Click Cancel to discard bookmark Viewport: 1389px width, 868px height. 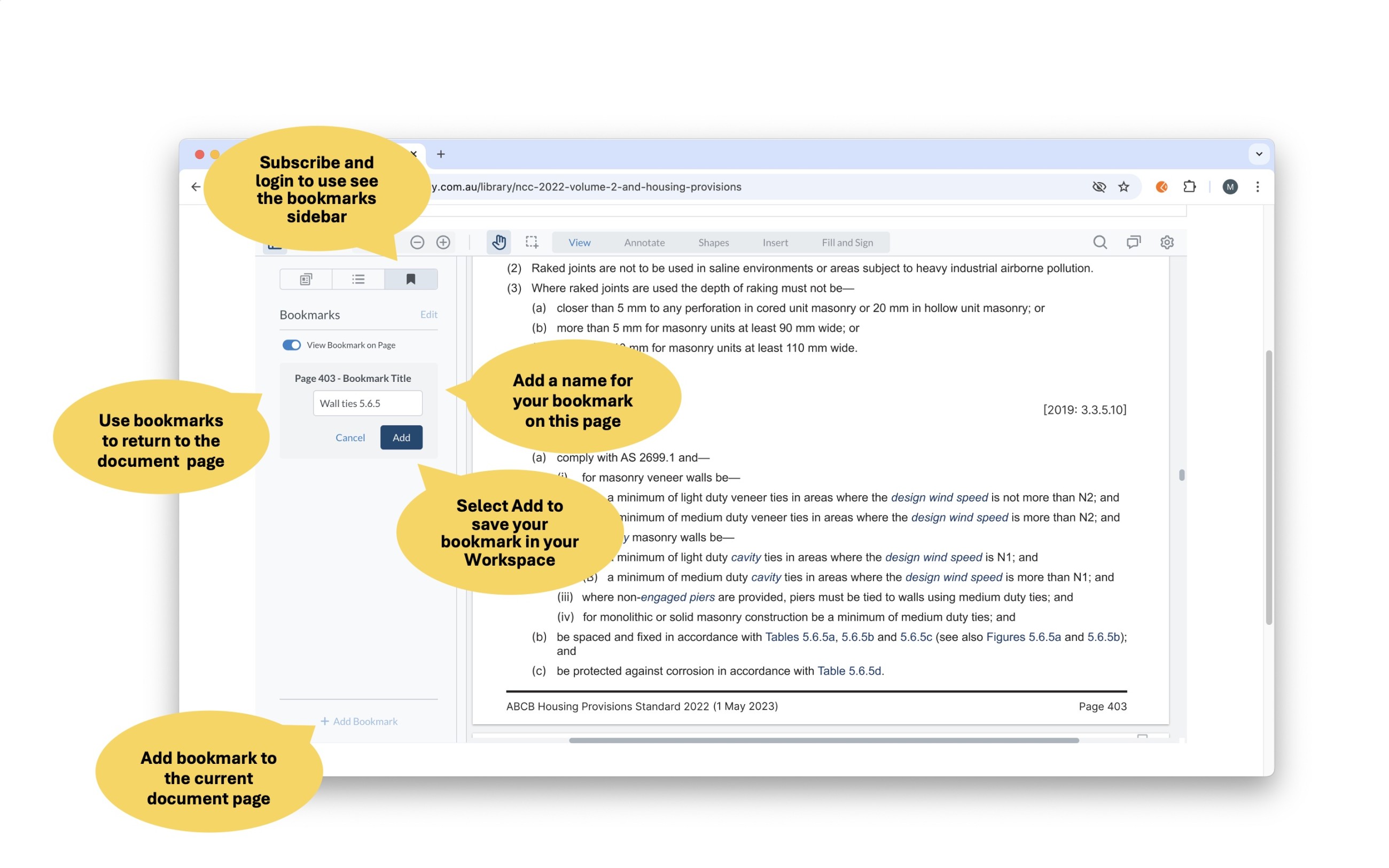(350, 438)
